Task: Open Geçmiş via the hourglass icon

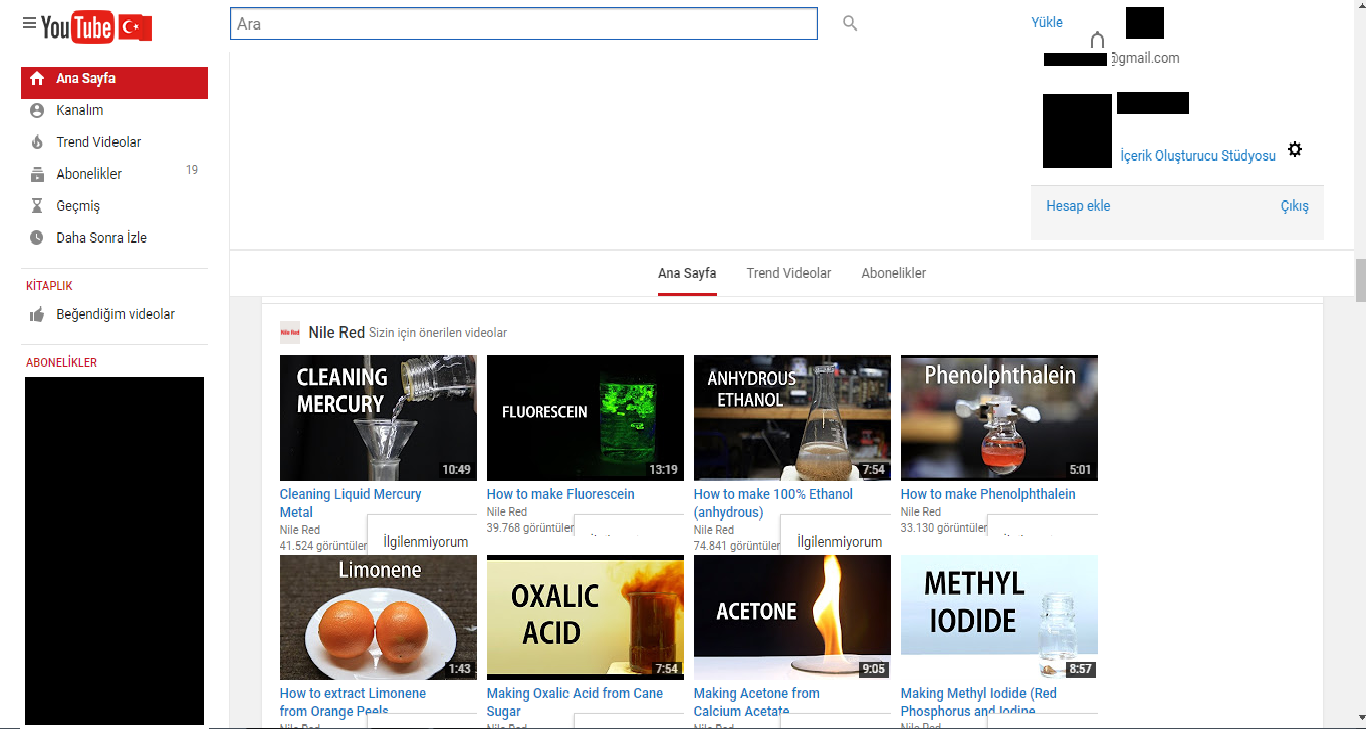Action: click(37, 206)
